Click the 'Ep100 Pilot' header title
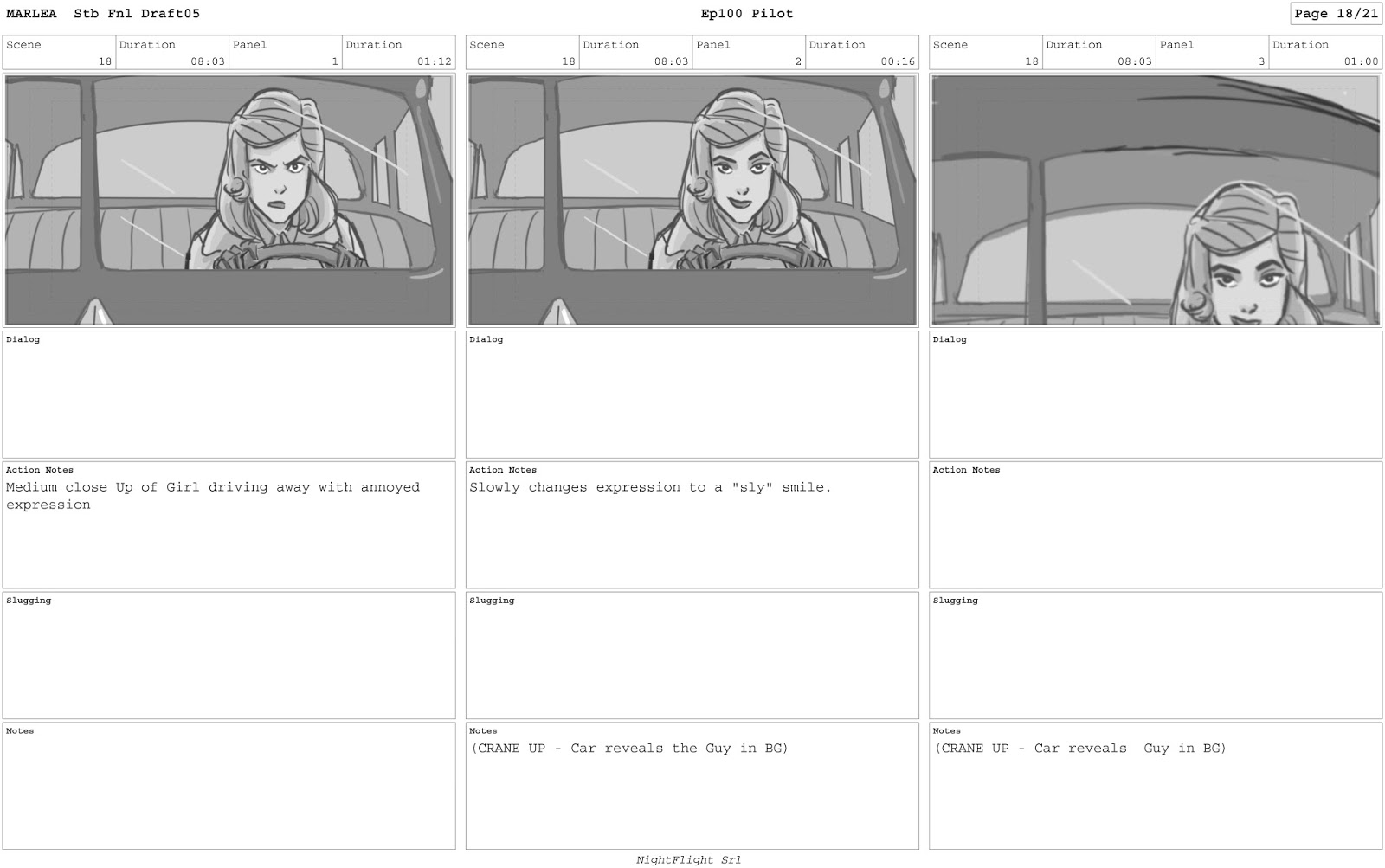Image resolution: width=1385 pixels, height=868 pixels. (747, 14)
